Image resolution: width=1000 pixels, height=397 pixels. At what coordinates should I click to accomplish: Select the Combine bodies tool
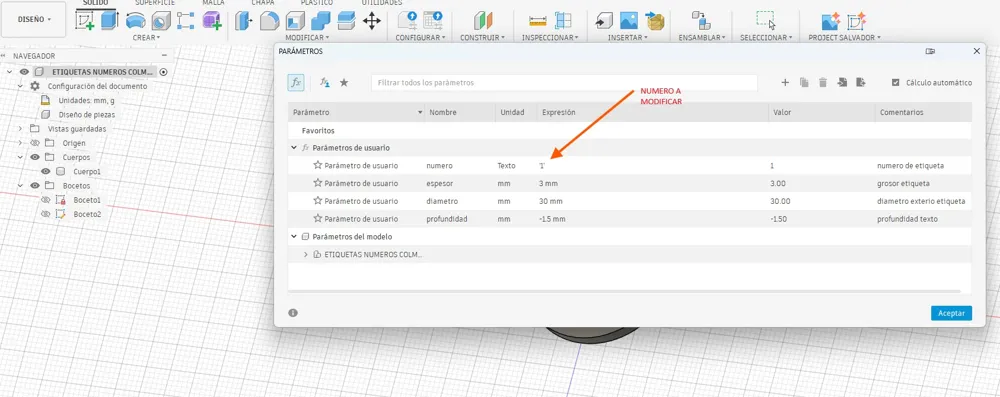click(x=320, y=21)
